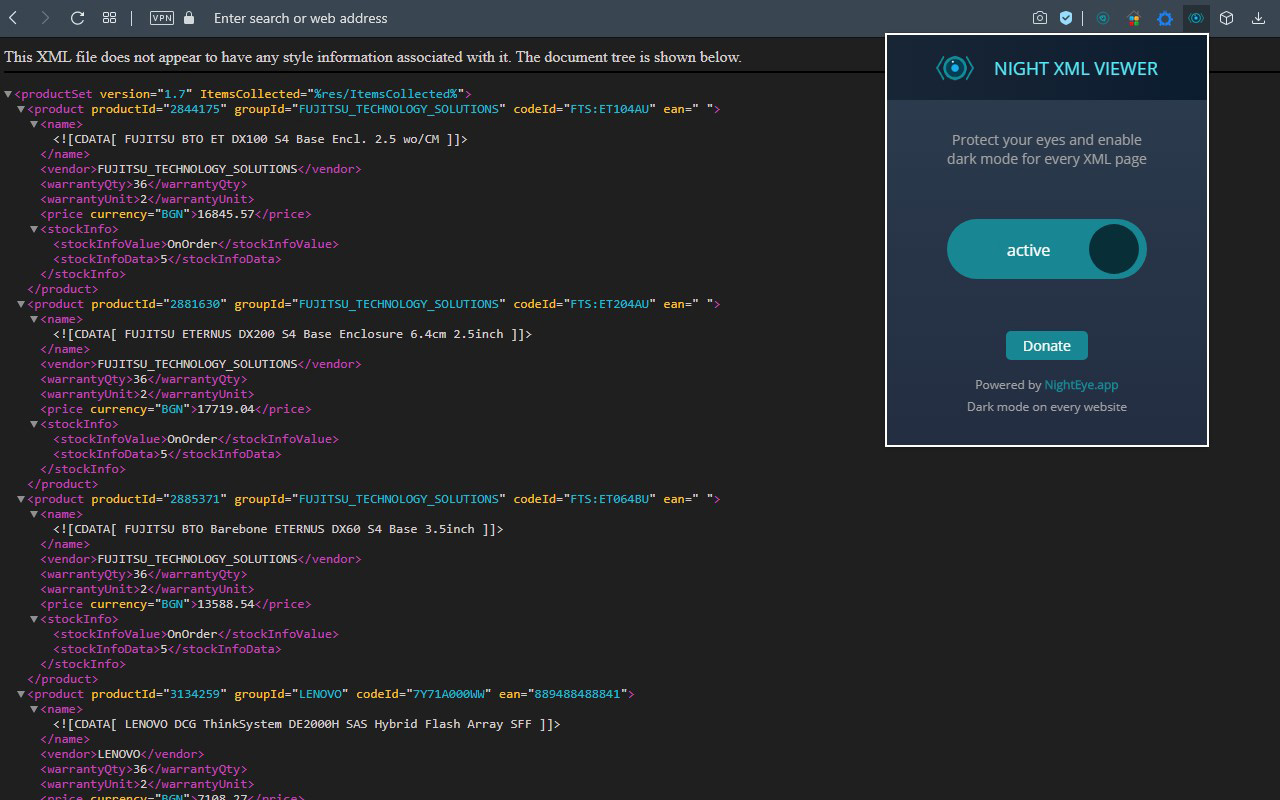Open the colorful speed-dial home extension icon
Viewport: 1280px width, 800px height.
coord(1133,18)
